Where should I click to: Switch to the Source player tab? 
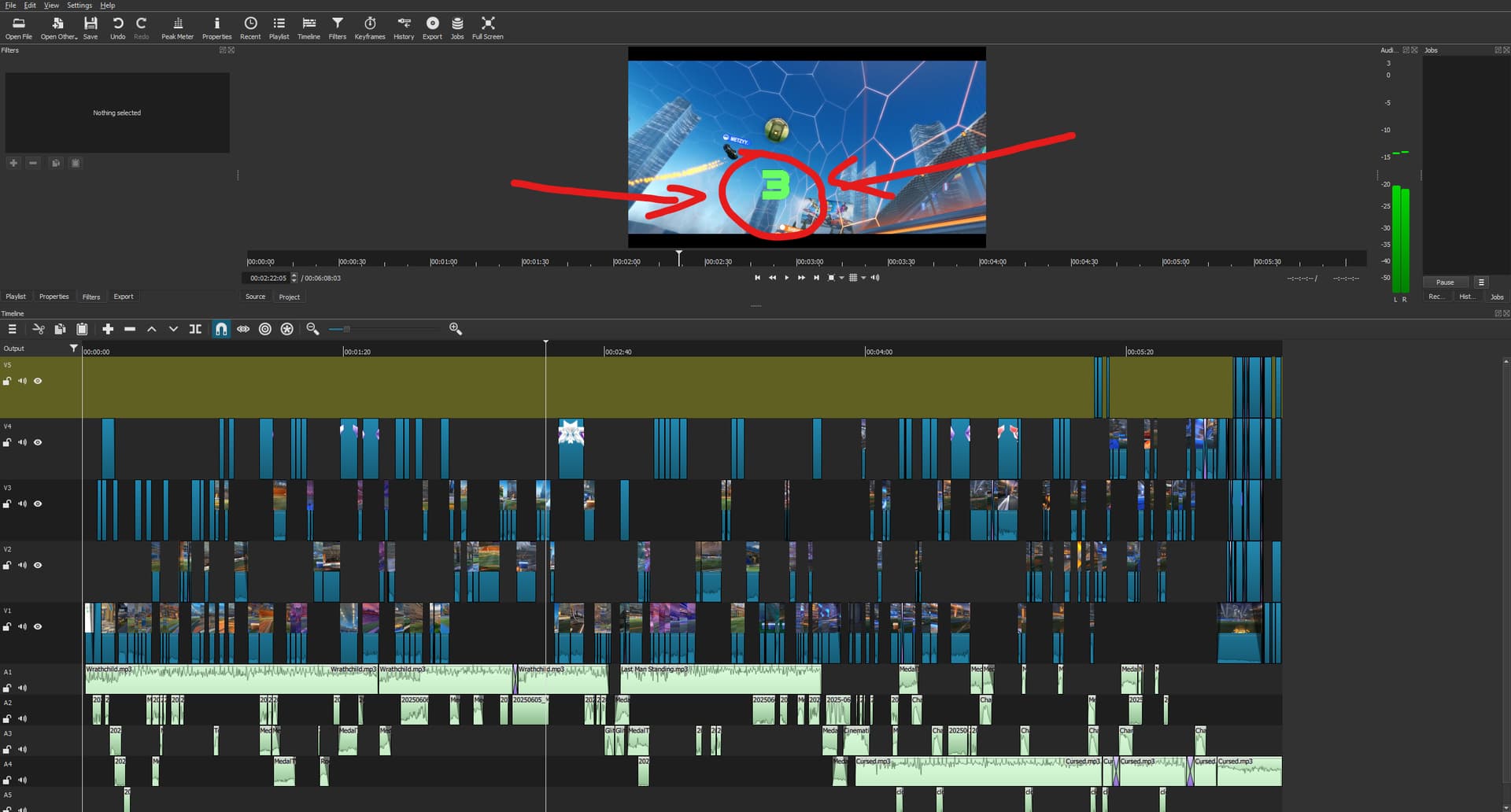pos(255,297)
